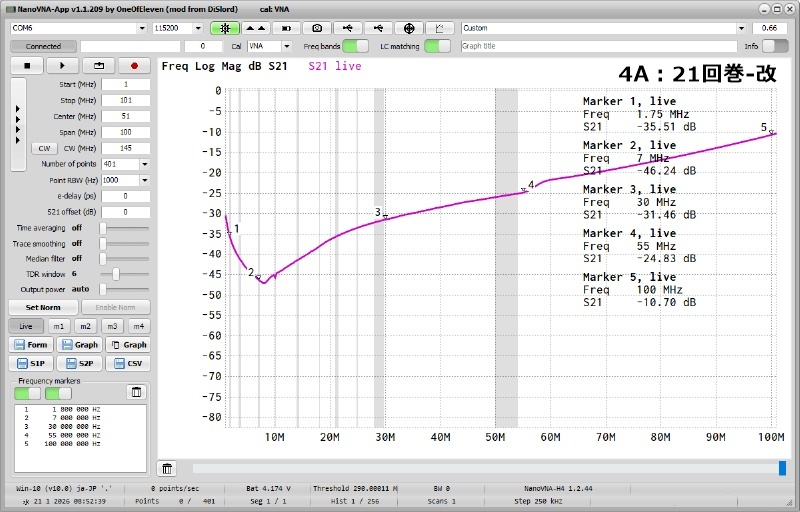Select the Live trace tab

click(26, 326)
